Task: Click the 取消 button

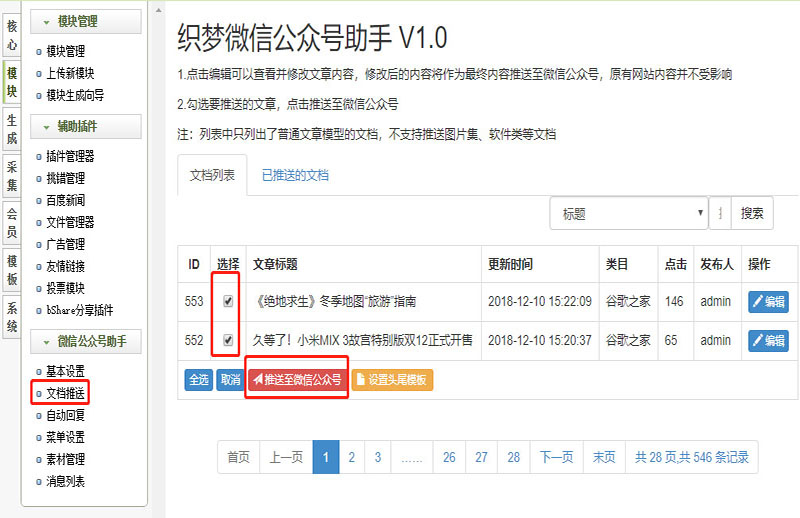Action: (230, 380)
